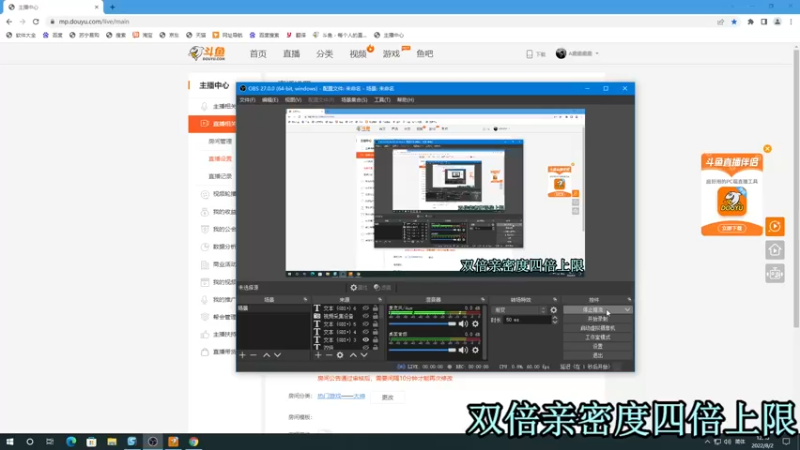Open the 热门游戏 room category link
The width and height of the screenshot is (800, 450).
[x=341, y=396]
